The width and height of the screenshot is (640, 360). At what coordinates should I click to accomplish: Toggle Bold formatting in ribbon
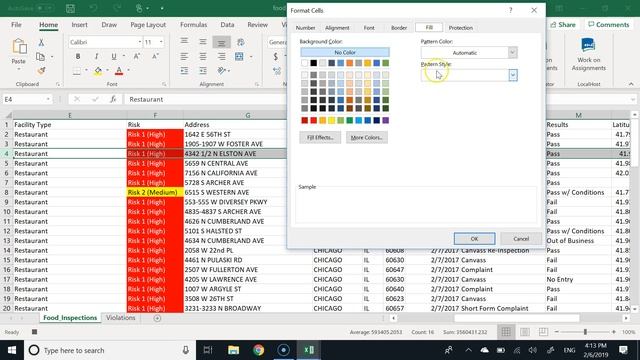click(78, 56)
